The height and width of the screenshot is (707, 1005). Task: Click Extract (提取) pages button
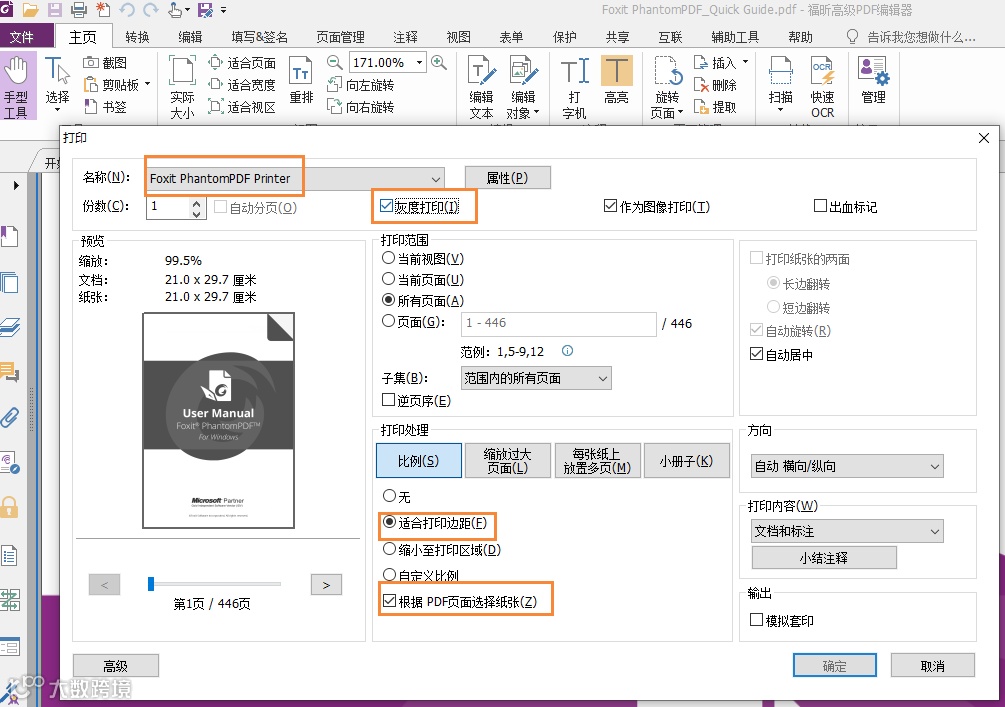click(715, 106)
